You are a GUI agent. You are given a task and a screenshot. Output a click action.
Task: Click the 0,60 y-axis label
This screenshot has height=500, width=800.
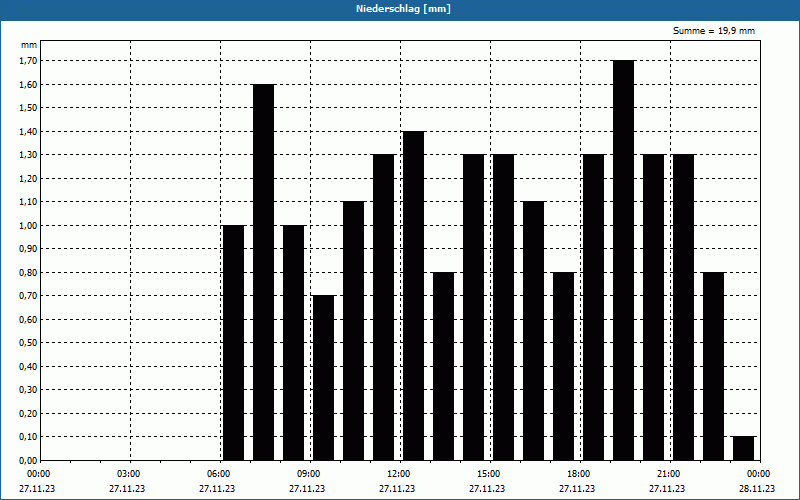click(x=28, y=319)
